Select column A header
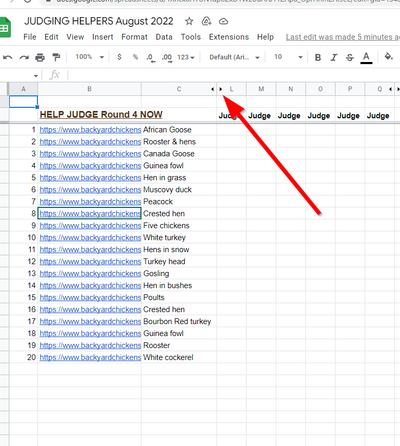This screenshot has width=400, height=446. 23,89
